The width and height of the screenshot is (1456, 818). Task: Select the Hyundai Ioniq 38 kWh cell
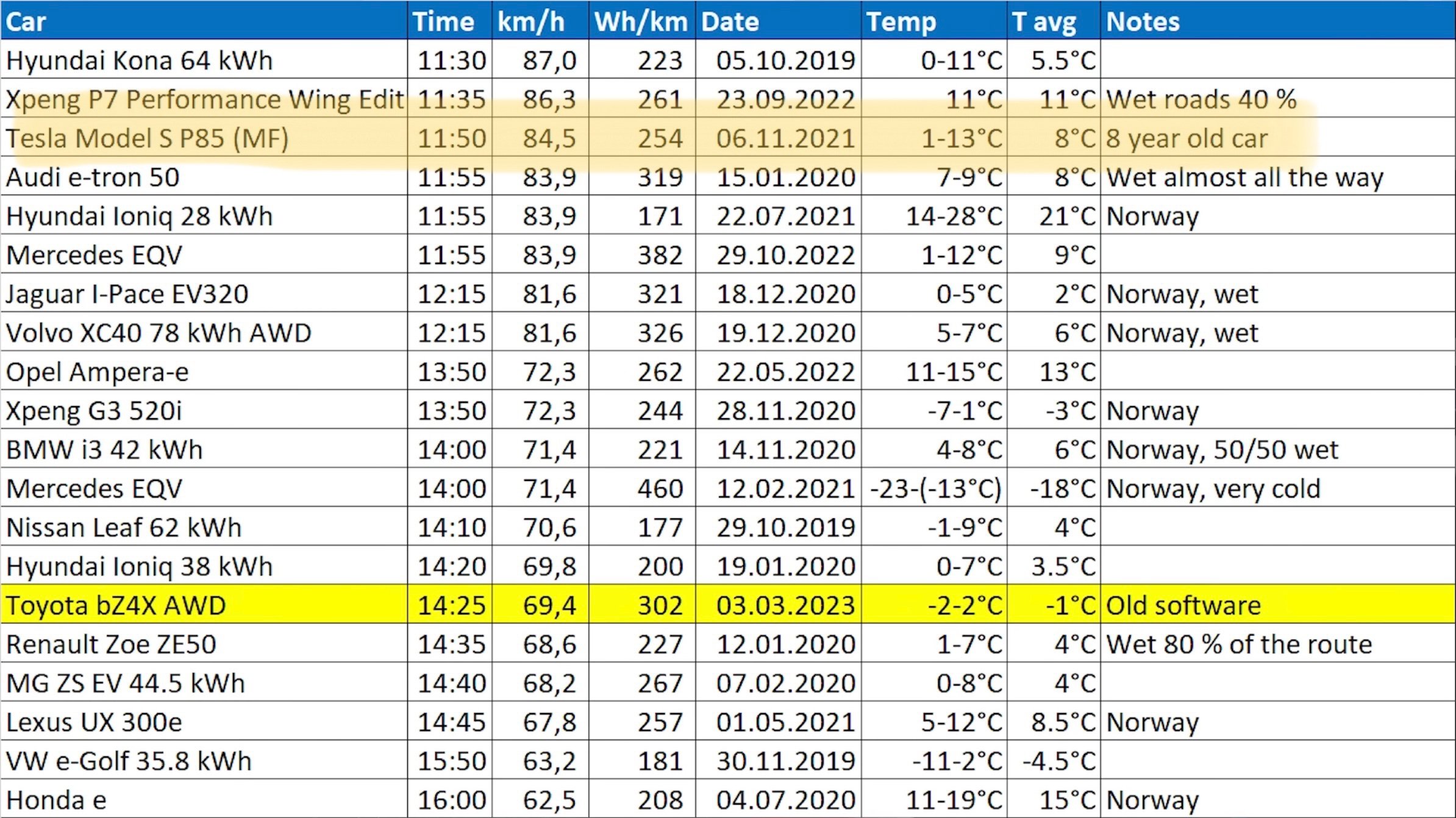tap(204, 566)
